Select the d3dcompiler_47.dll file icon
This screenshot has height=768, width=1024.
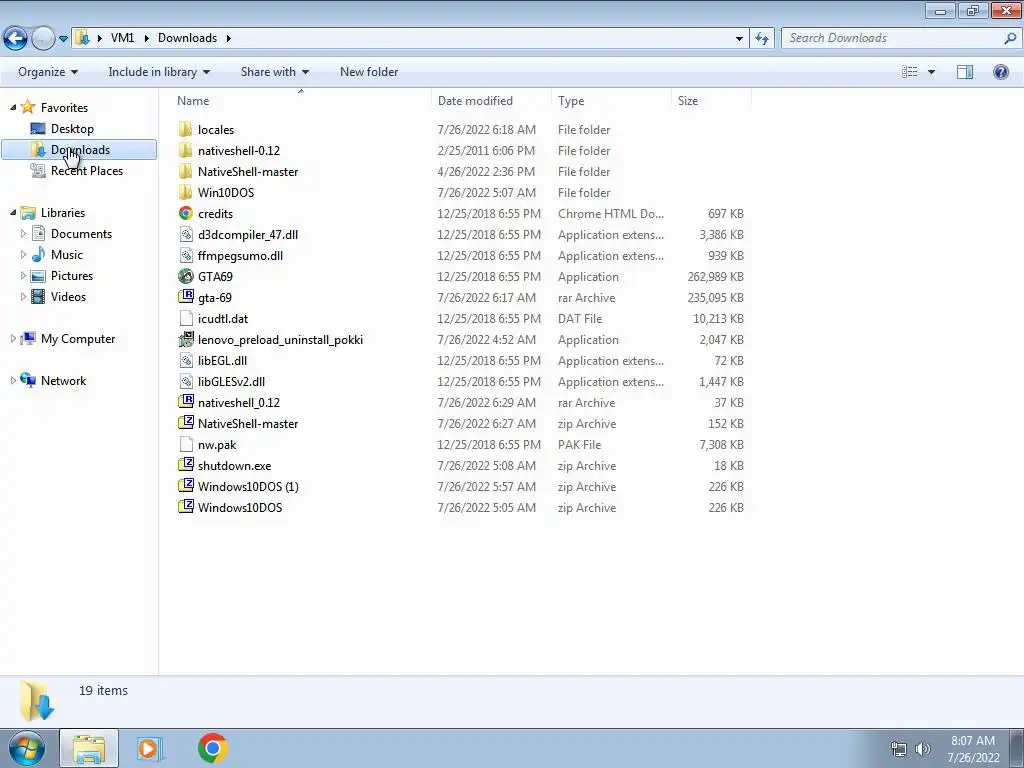coord(185,234)
